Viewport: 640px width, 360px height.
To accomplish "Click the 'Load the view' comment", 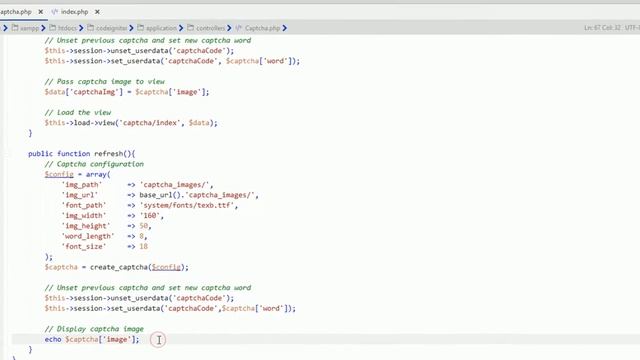I will (78, 113).
